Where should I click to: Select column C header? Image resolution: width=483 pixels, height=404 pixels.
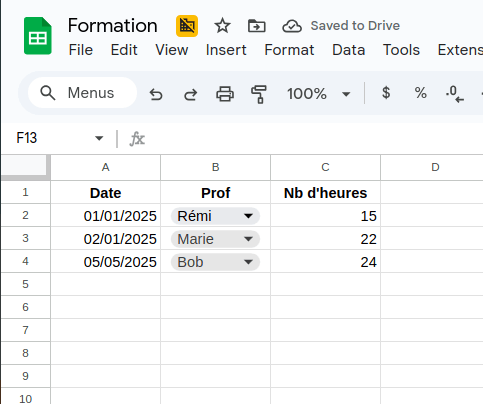[x=325, y=167]
